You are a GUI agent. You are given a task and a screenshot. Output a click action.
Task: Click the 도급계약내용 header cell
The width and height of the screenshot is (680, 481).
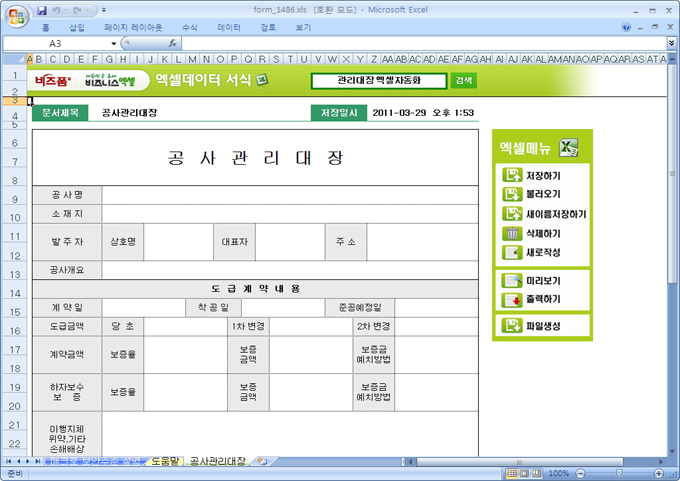(255, 289)
